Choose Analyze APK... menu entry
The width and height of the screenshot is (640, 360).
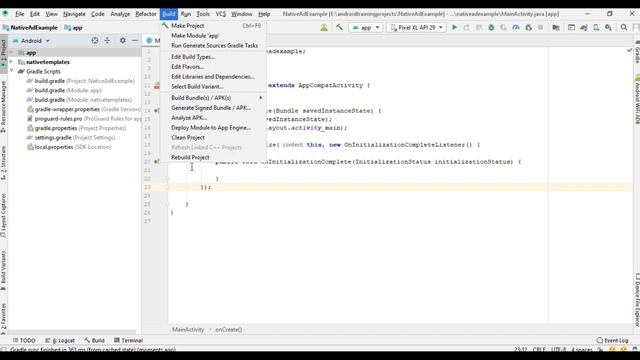(x=213, y=118)
